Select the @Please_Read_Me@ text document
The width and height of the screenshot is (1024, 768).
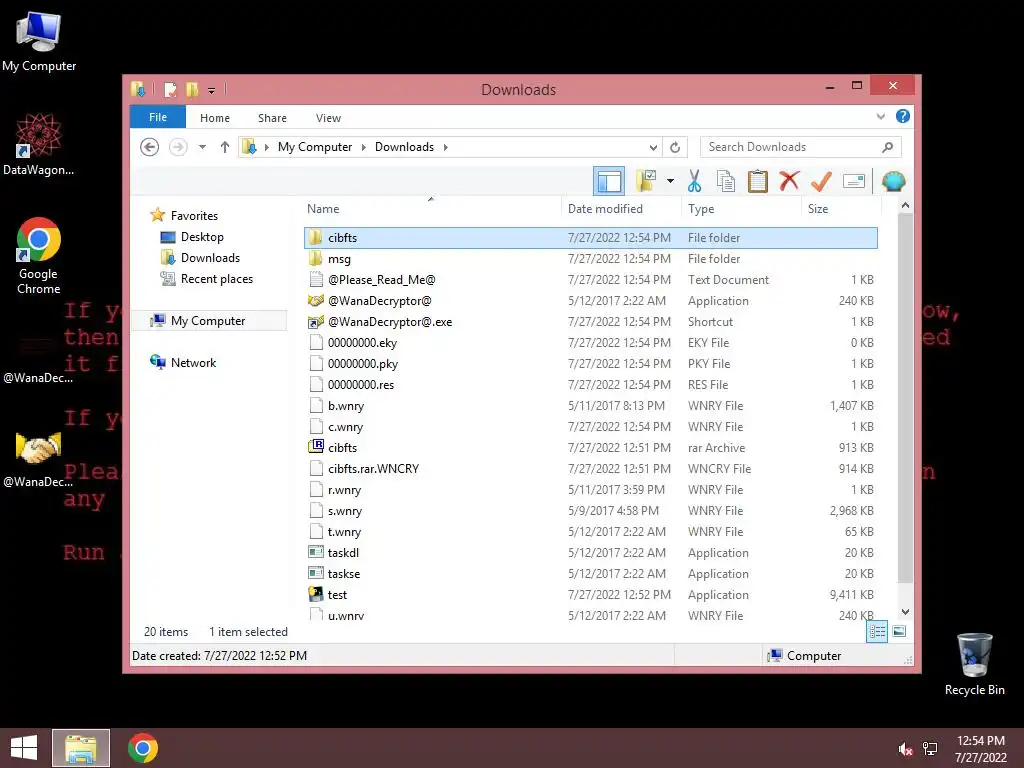click(590, 280)
